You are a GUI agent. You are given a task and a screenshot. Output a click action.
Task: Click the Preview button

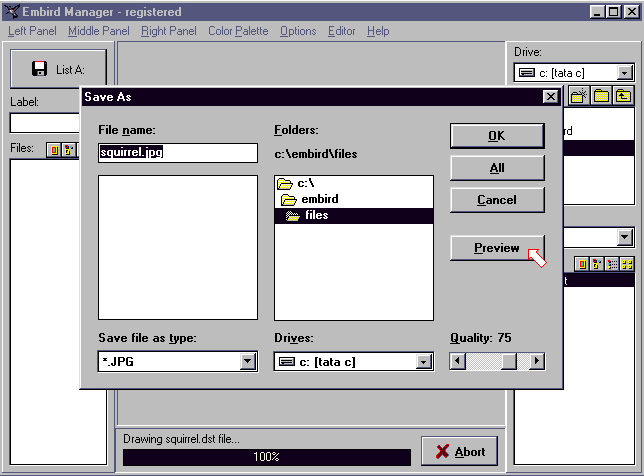497,248
